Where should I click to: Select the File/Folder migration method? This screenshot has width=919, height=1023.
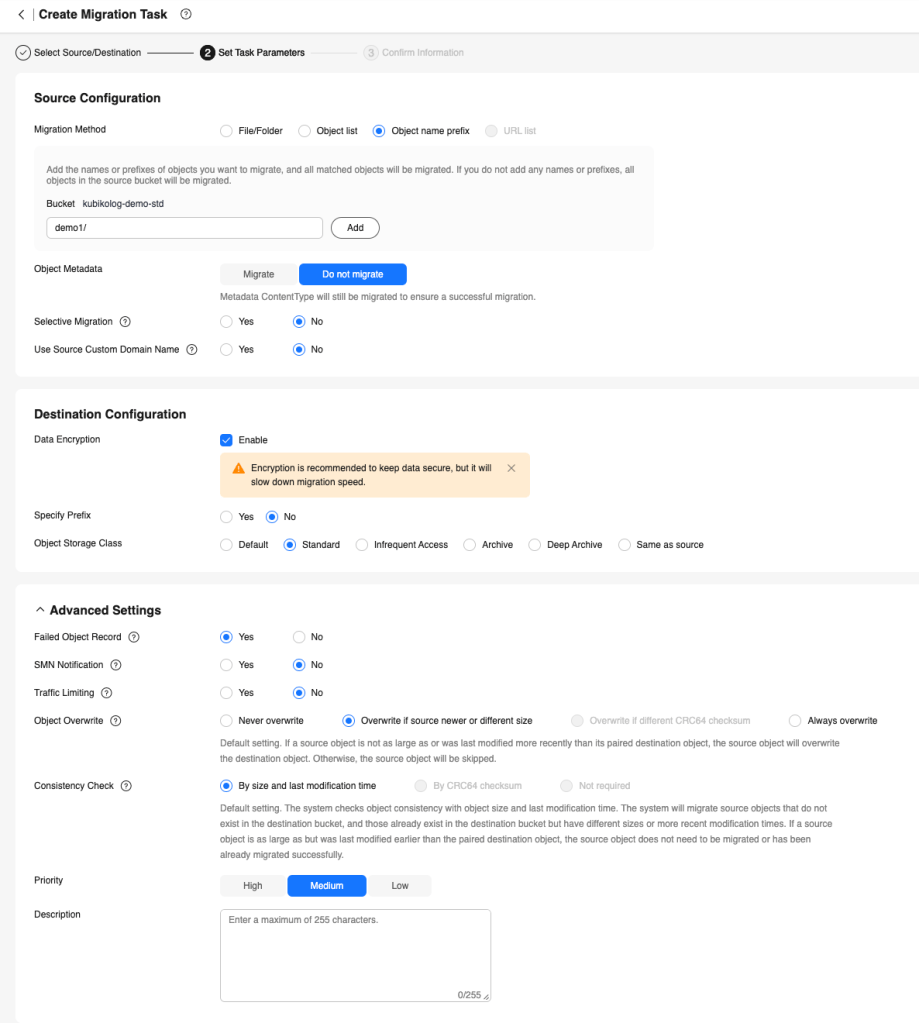226,131
